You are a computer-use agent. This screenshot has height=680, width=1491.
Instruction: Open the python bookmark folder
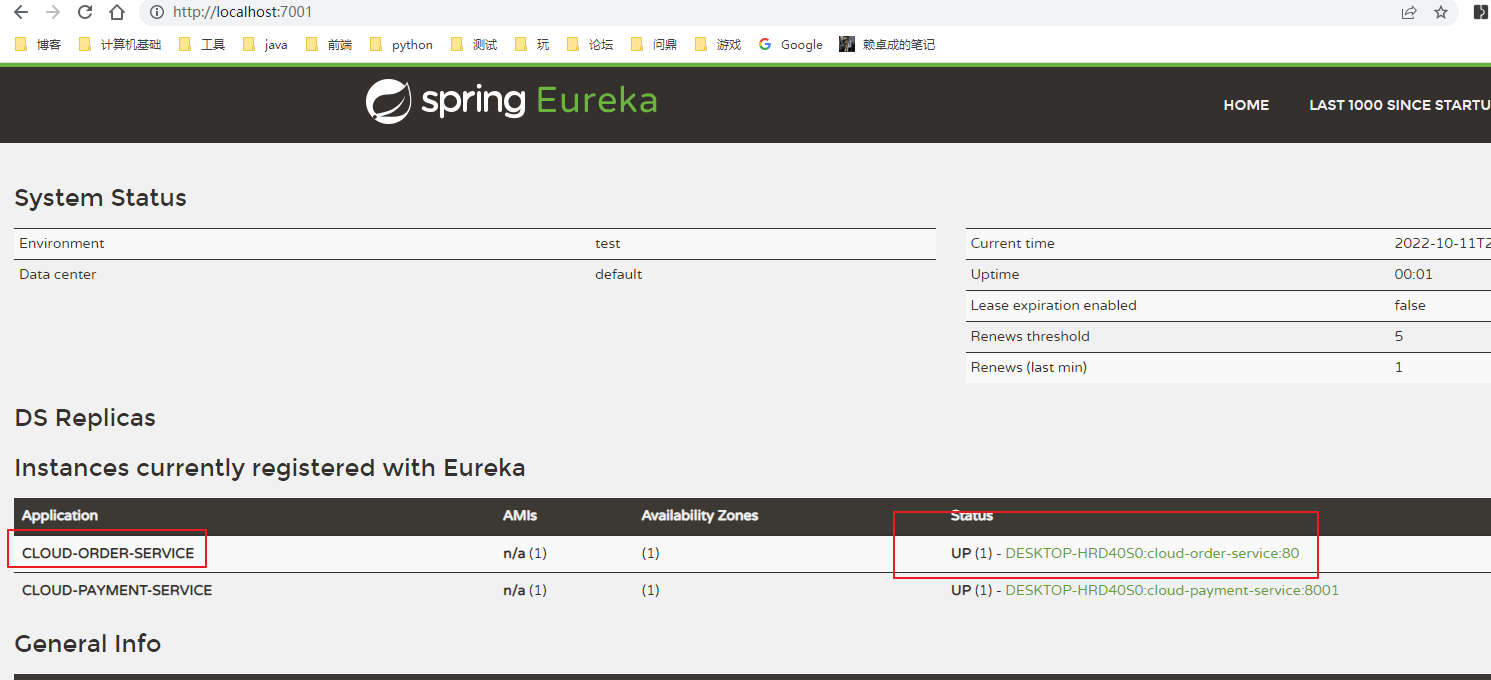pos(401,44)
